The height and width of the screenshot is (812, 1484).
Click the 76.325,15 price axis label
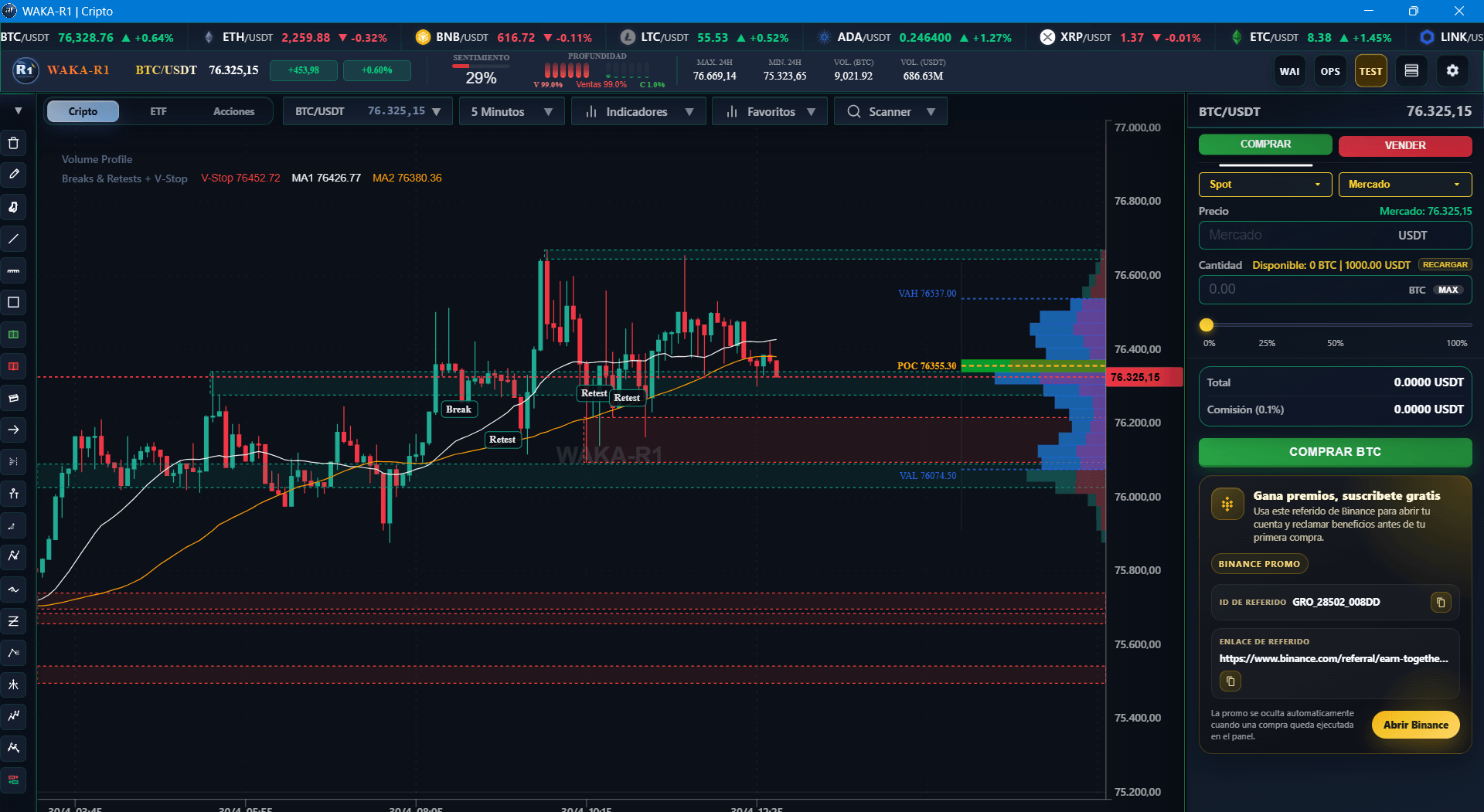point(1144,377)
